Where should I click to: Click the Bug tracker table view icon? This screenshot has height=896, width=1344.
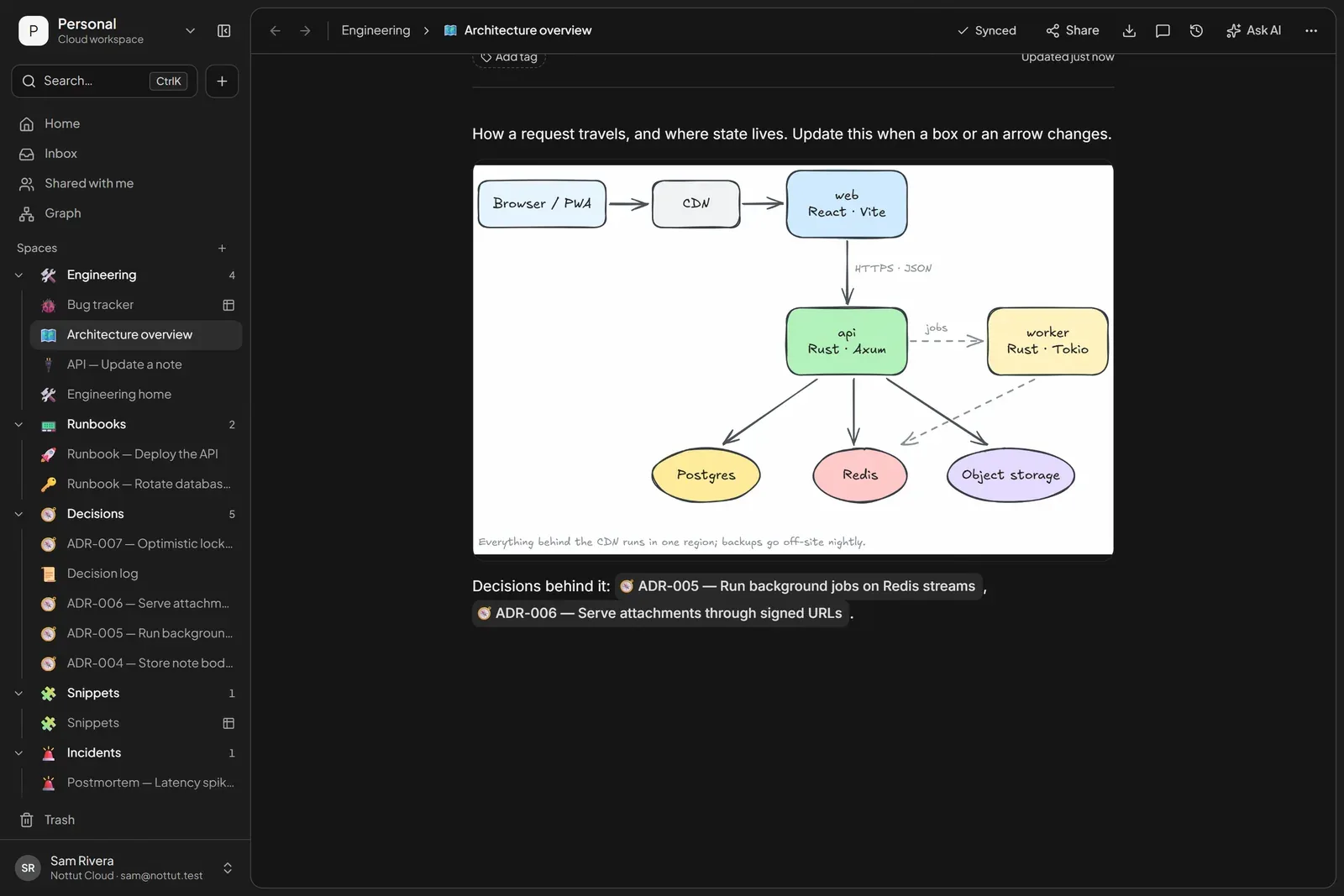(x=228, y=305)
